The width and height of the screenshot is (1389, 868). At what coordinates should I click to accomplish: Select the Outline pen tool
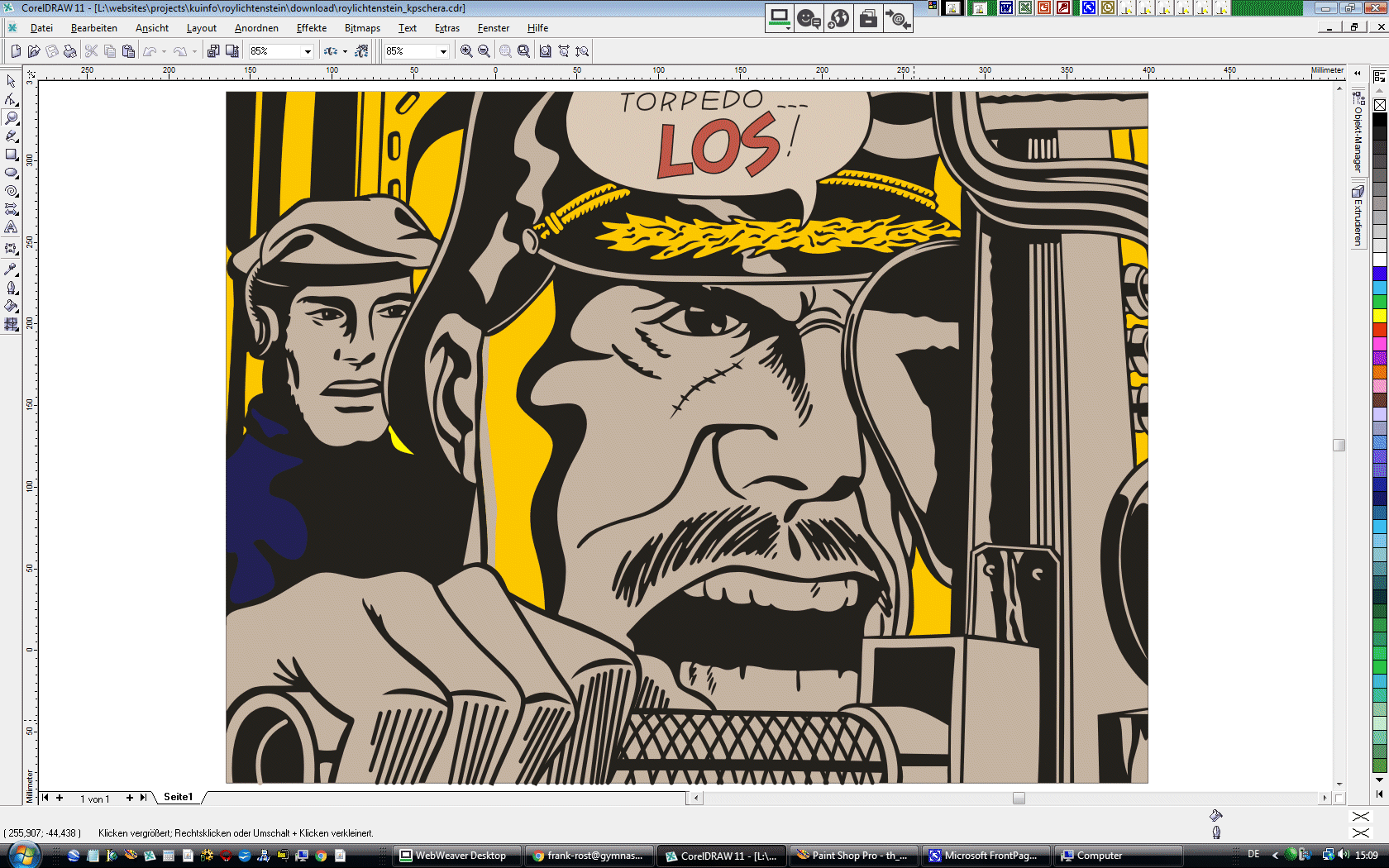click(x=11, y=288)
